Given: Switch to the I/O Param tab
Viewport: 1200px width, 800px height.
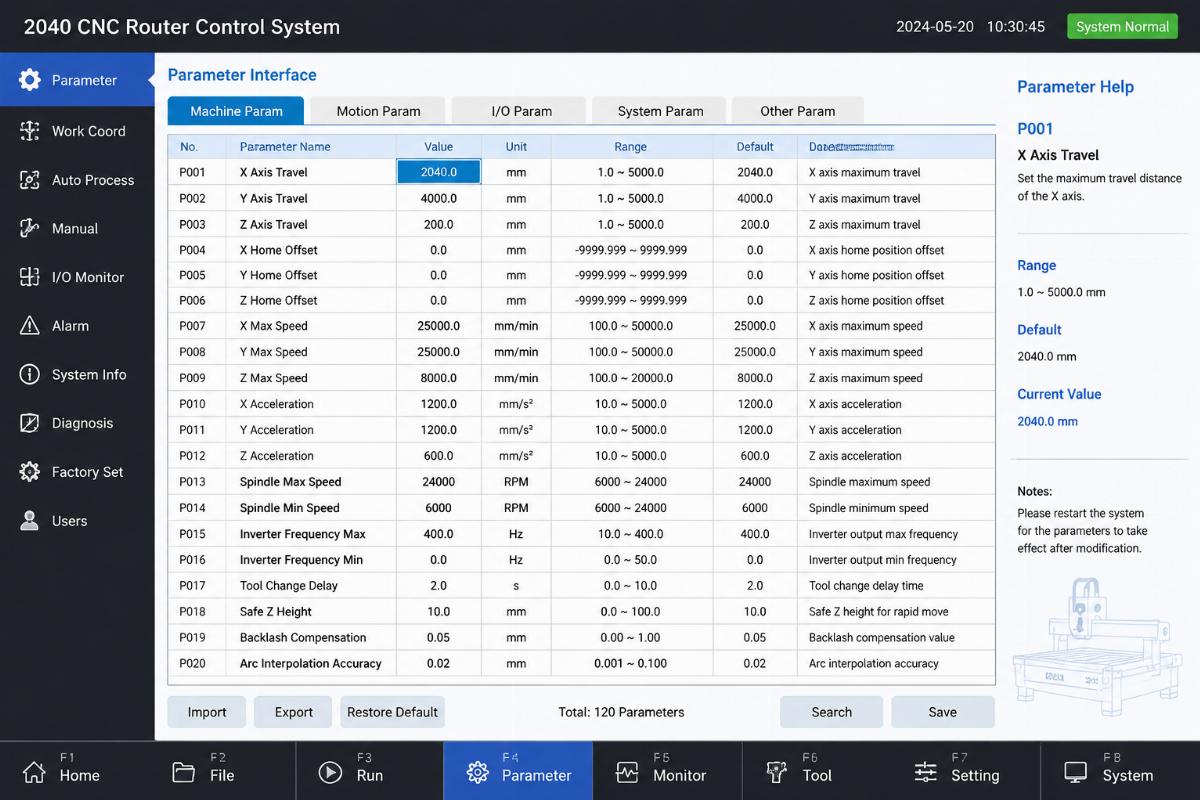Looking at the screenshot, I should point(521,111).
